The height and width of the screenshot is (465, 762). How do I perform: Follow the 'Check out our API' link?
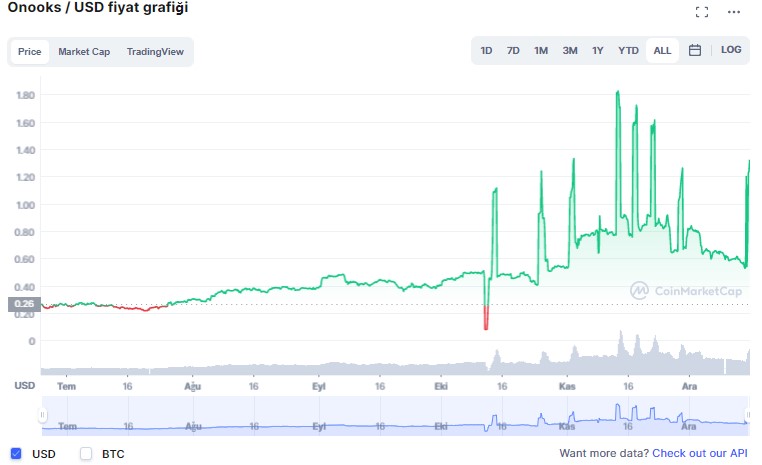(700, 453)
